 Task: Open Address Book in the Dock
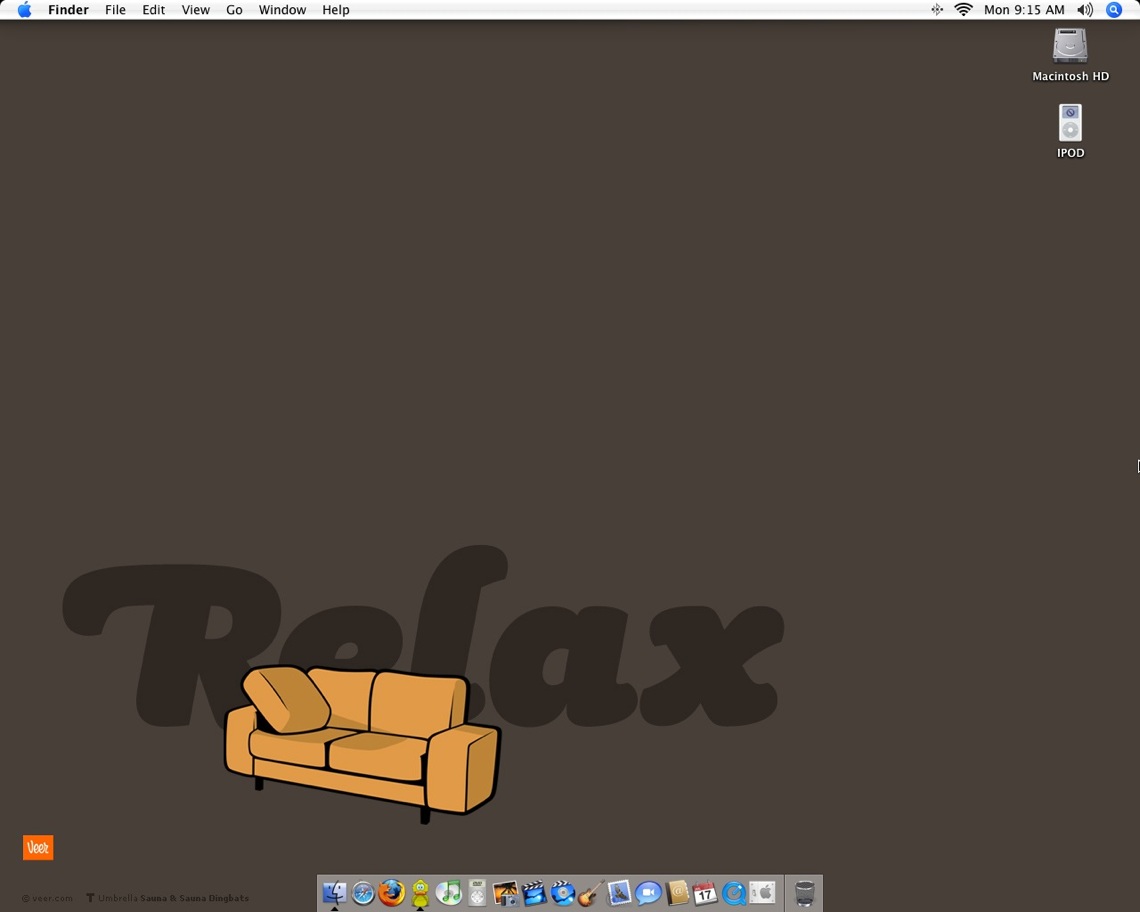[x=677, y=892]
